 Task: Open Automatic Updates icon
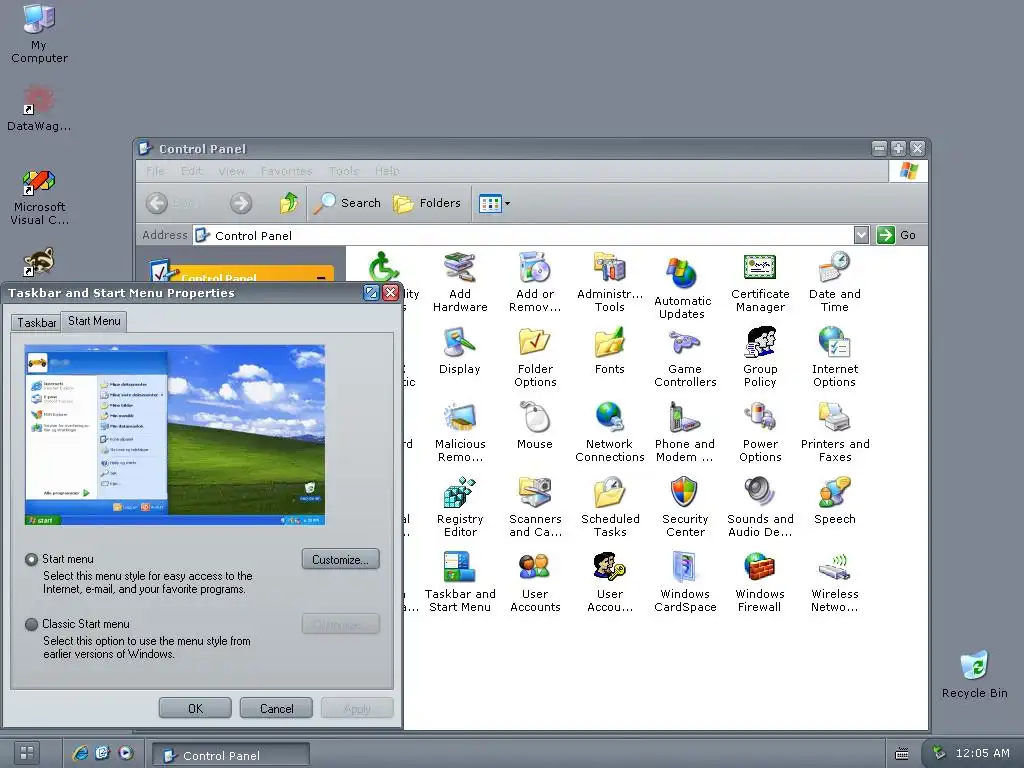pos(682,289)
